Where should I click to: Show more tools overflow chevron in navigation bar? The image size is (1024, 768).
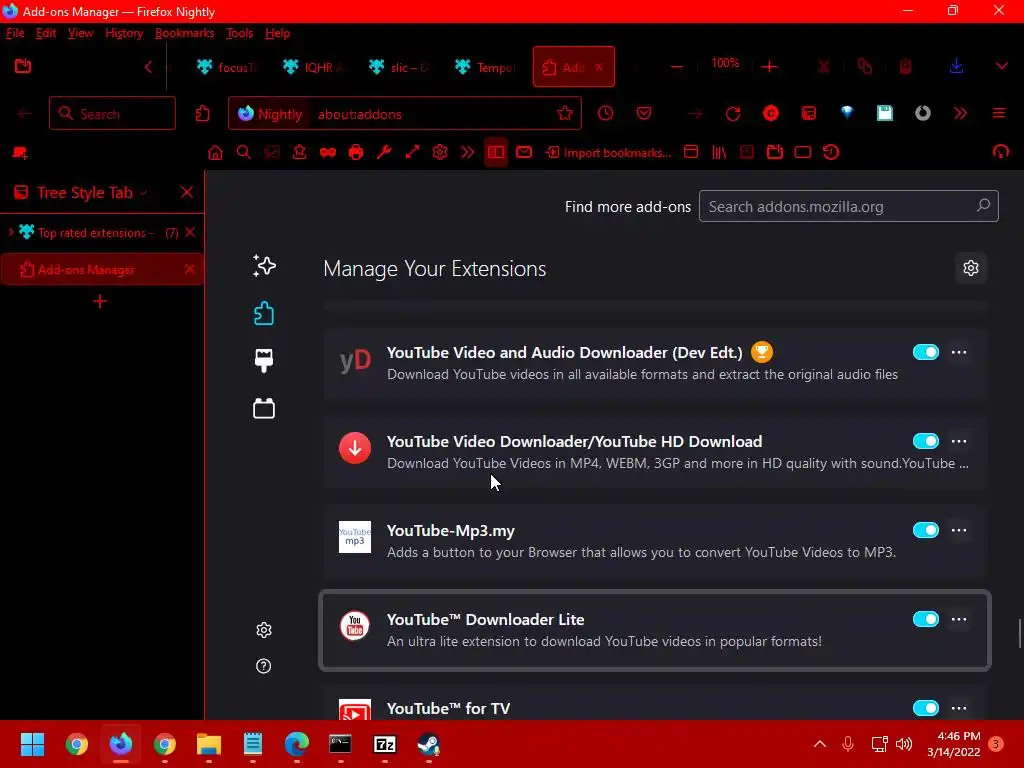[x=960, y=114]
